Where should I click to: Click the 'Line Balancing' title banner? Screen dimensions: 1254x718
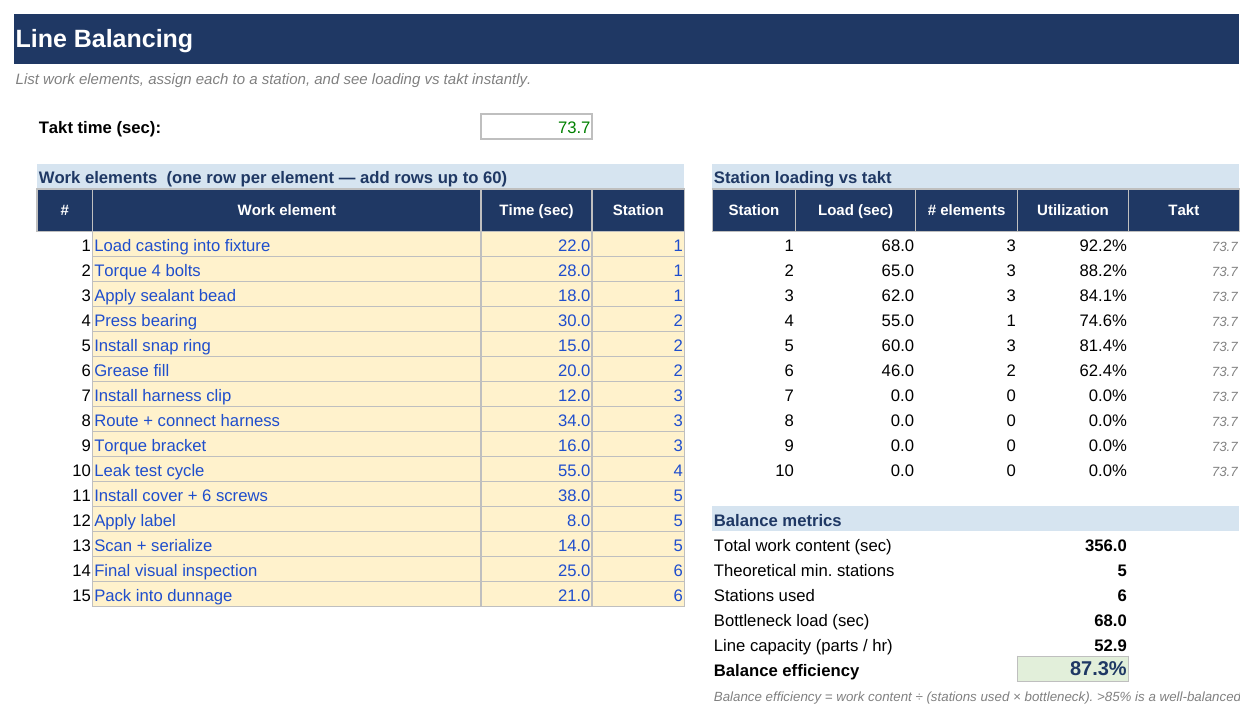click(x=626, y=39)
